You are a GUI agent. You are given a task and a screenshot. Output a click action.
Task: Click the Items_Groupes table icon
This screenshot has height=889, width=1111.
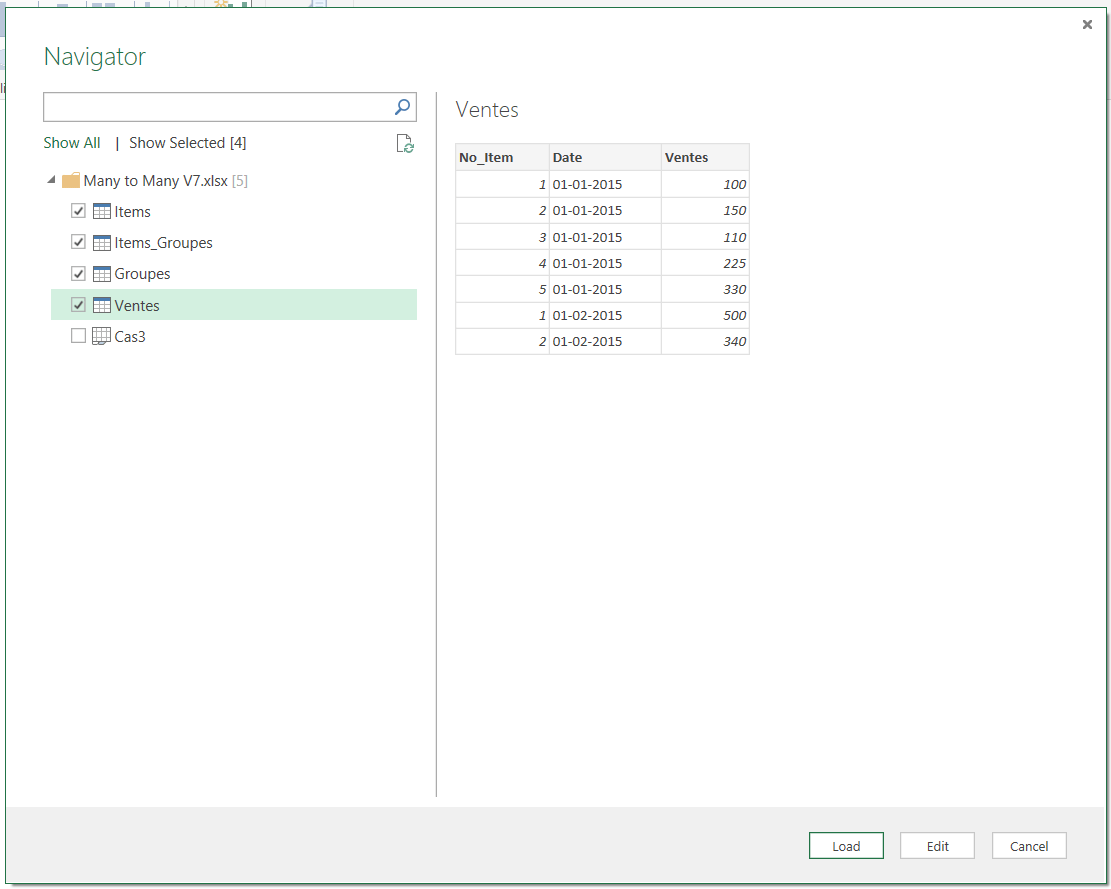[x=101, y=243]
